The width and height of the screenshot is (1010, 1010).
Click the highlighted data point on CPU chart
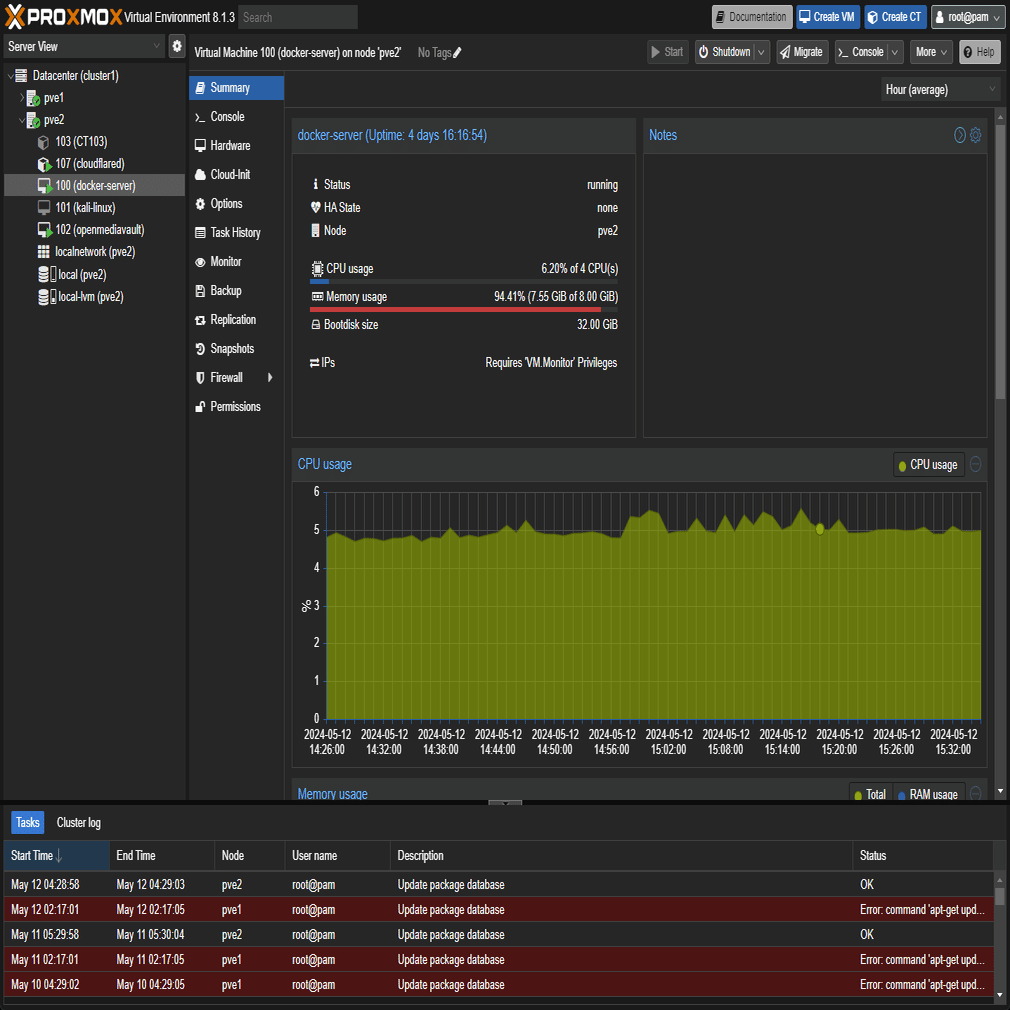pyautogui.click(x=819, y=529)
